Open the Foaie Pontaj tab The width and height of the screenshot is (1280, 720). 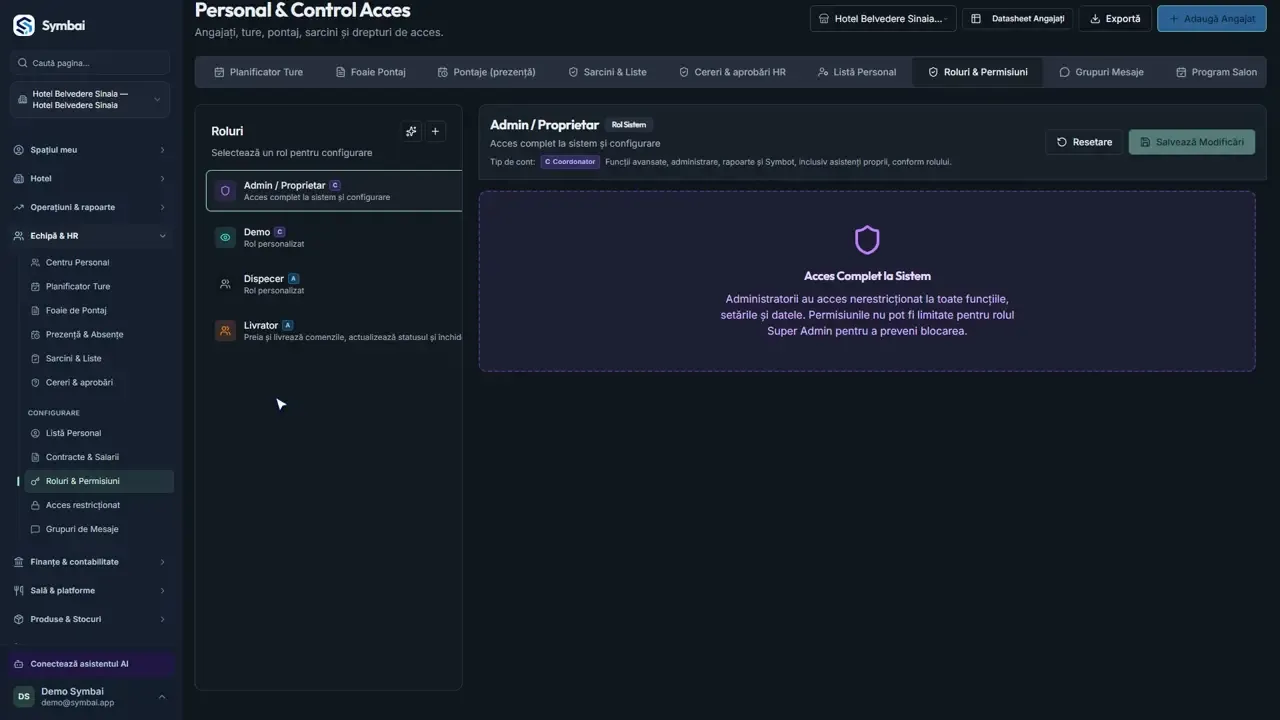click(x=371, y=72)
